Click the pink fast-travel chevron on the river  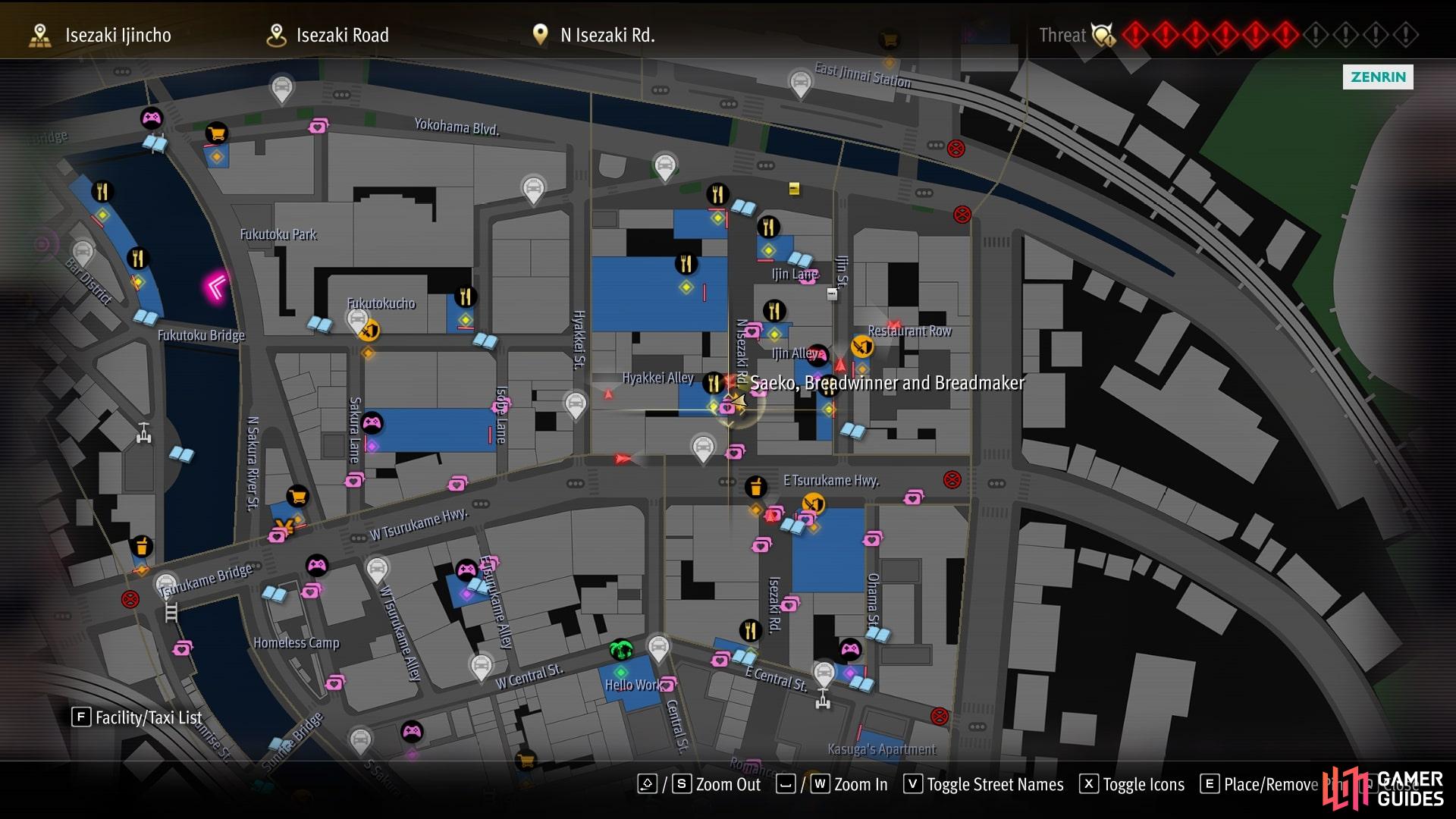point(216,287)
